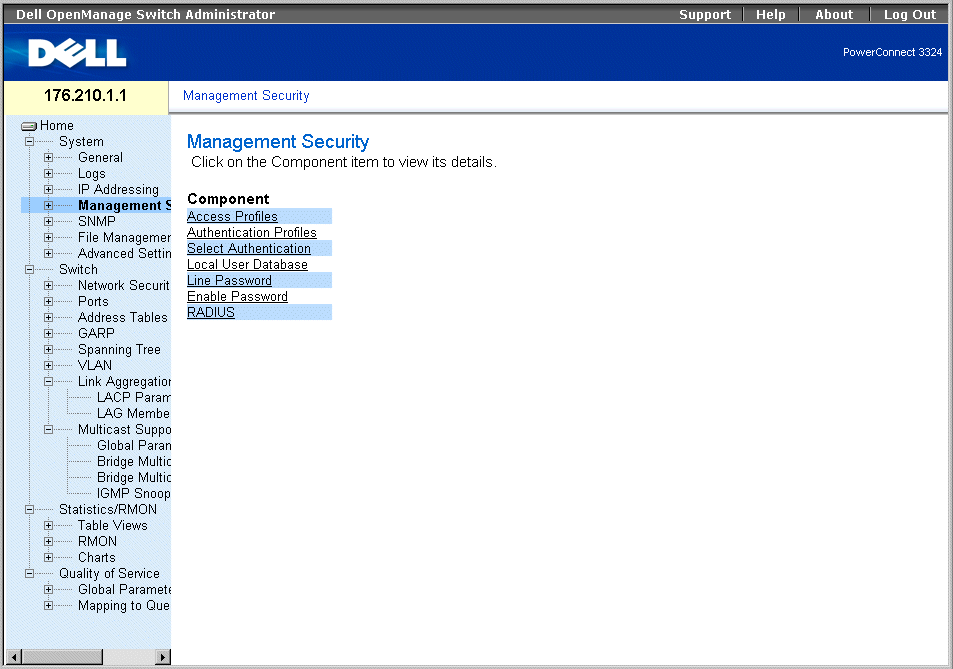Expand the VLAN tree node

coord(49,366)
